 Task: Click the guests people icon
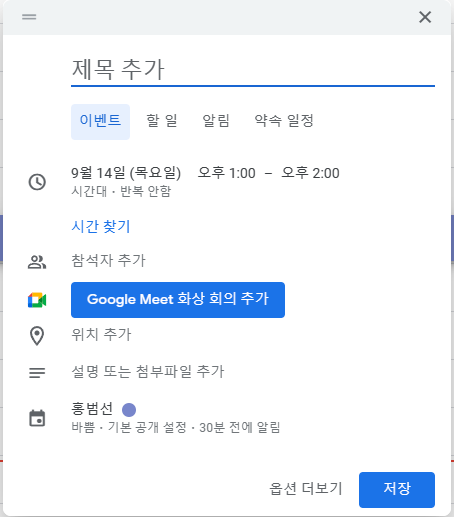point(37,262)
